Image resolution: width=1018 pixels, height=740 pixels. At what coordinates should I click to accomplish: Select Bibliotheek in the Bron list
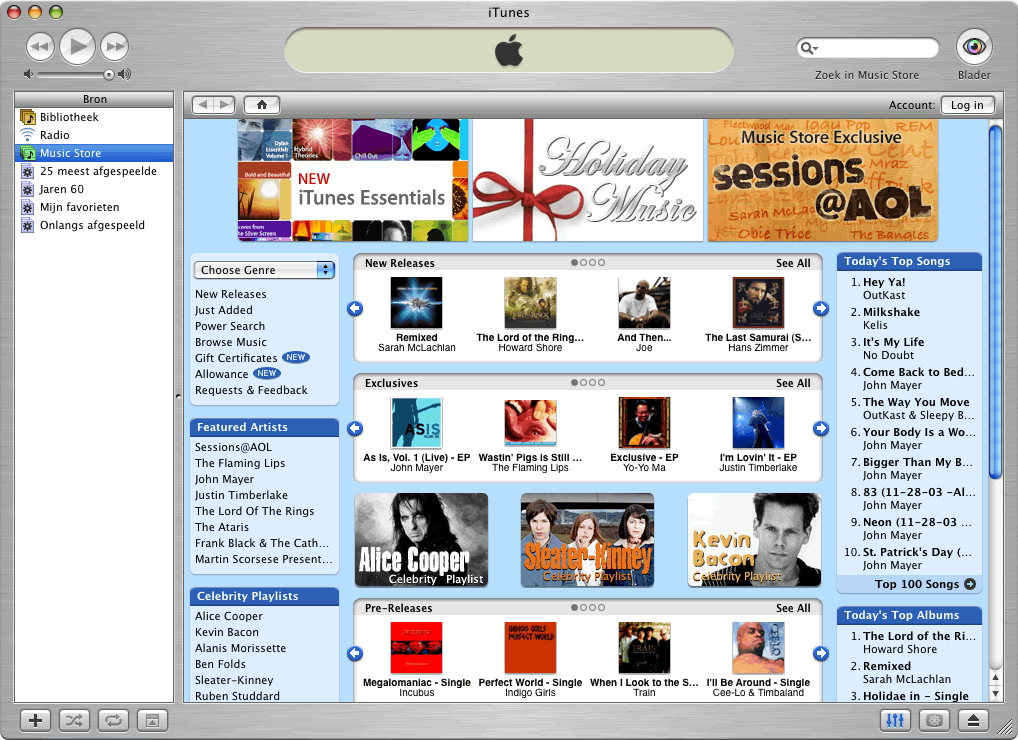point(94,117)
